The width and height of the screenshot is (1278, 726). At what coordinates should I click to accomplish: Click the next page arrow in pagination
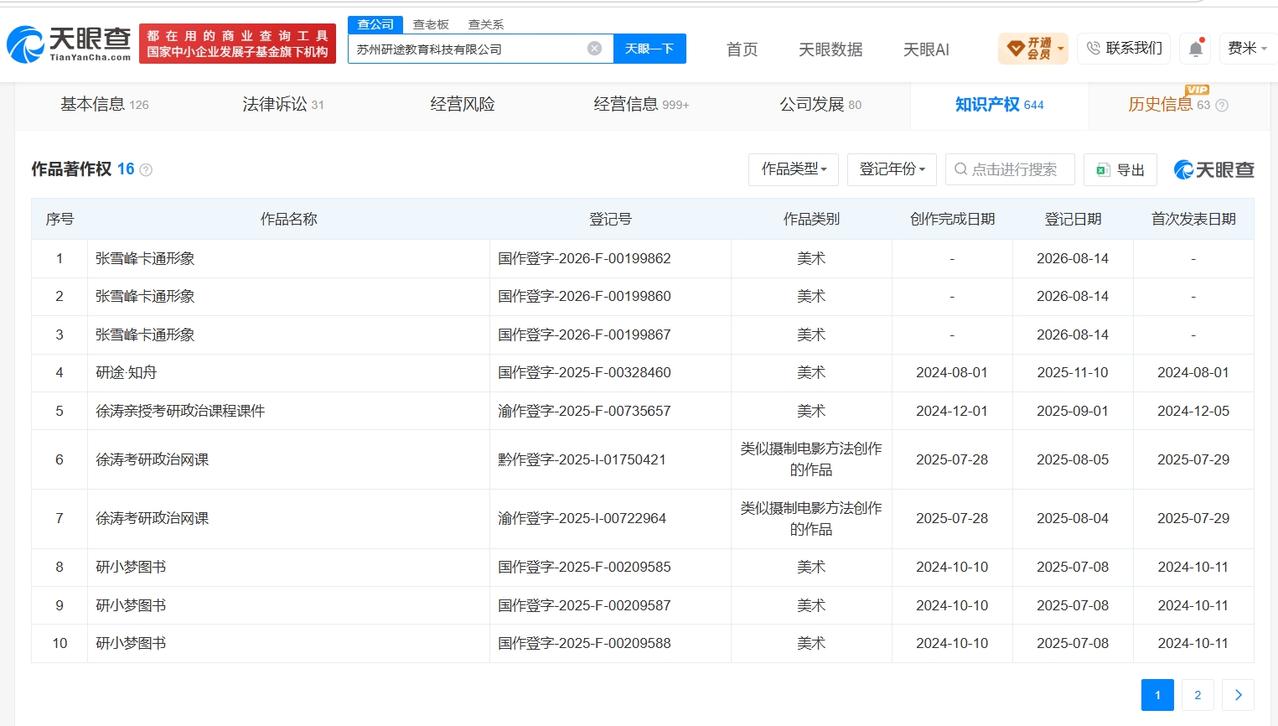pos(1238,695)
